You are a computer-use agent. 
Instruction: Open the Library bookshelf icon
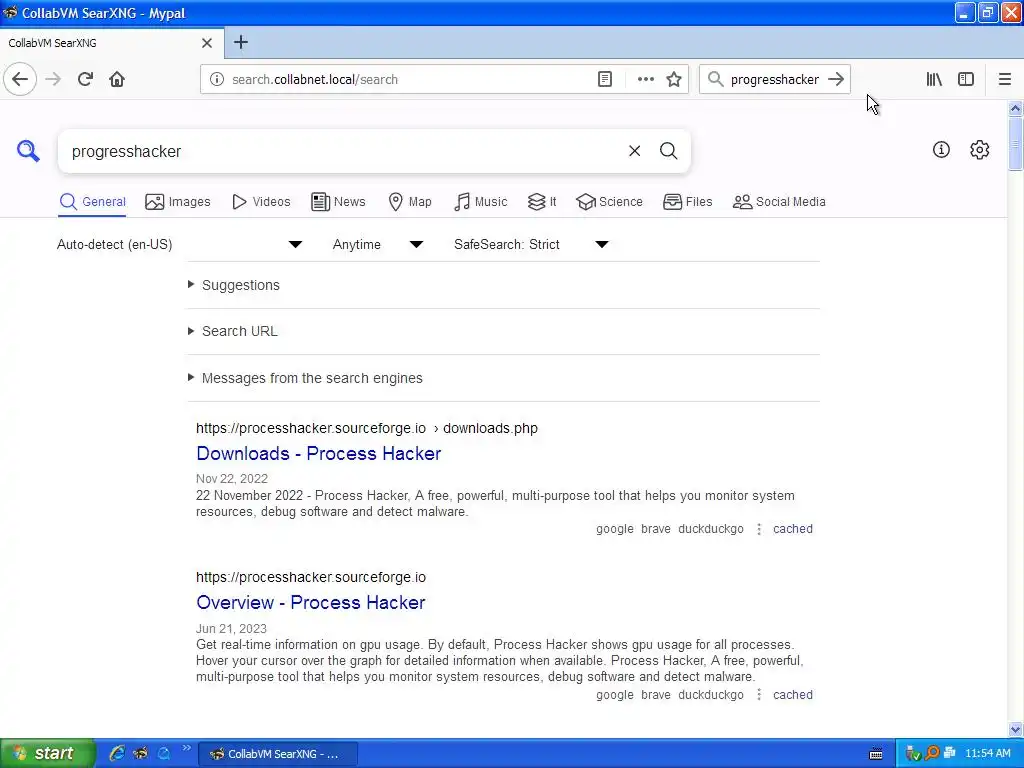coord(934,80)
